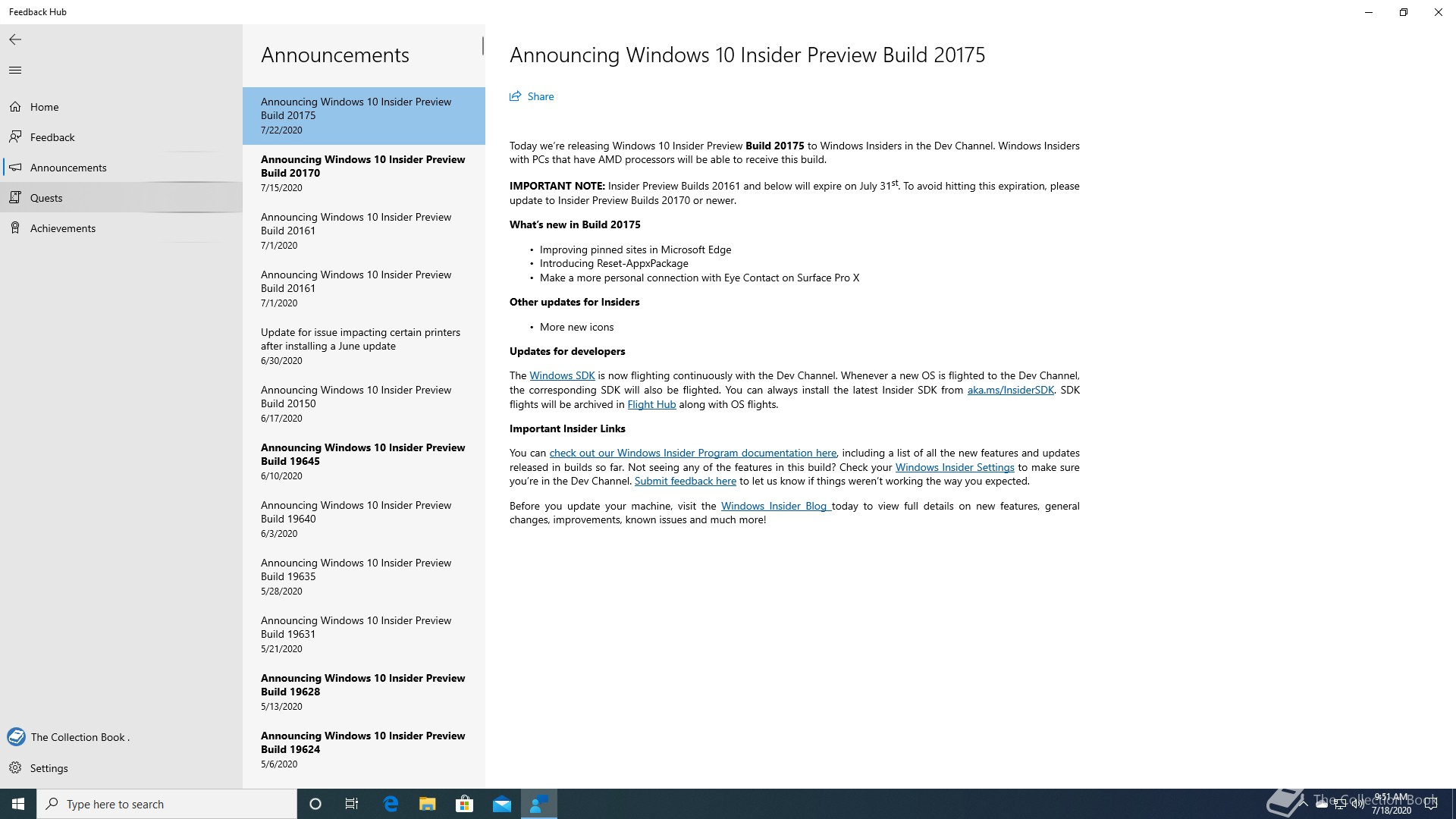Viewport: 1456px width, 819px height.
Task: Select printer issue update dated 6/30/2020
Action: point(364,346)
